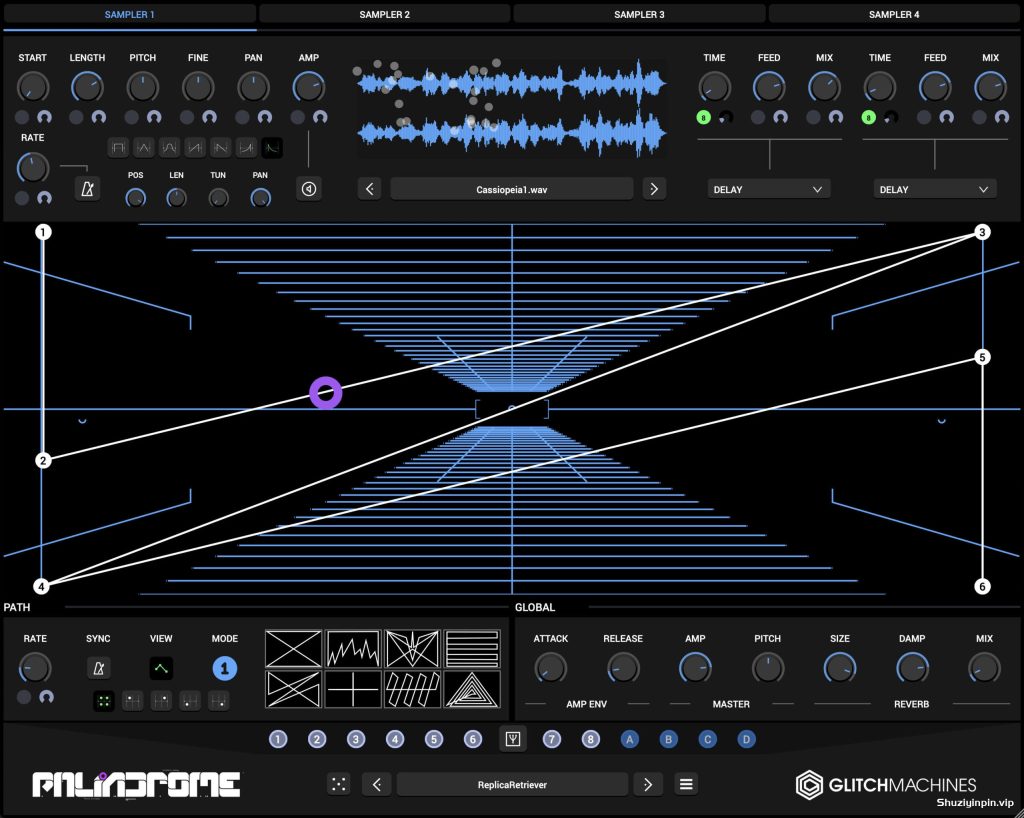Screen dimensions: 1024x818
Task: Select the ramp-up sawtooth envelope shape
Action: pyautogui.click(x=195, y=148)
